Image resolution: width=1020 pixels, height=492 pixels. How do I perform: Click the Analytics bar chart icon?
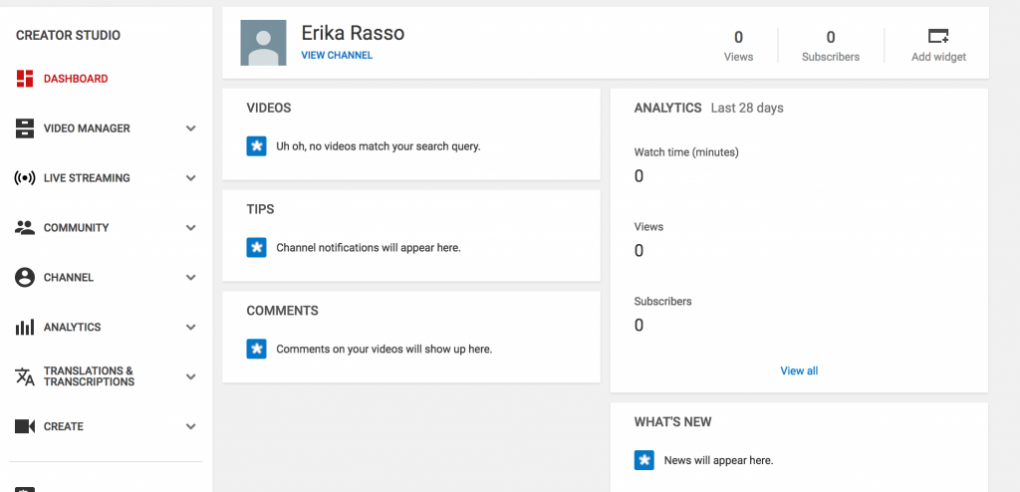[25, 327]
